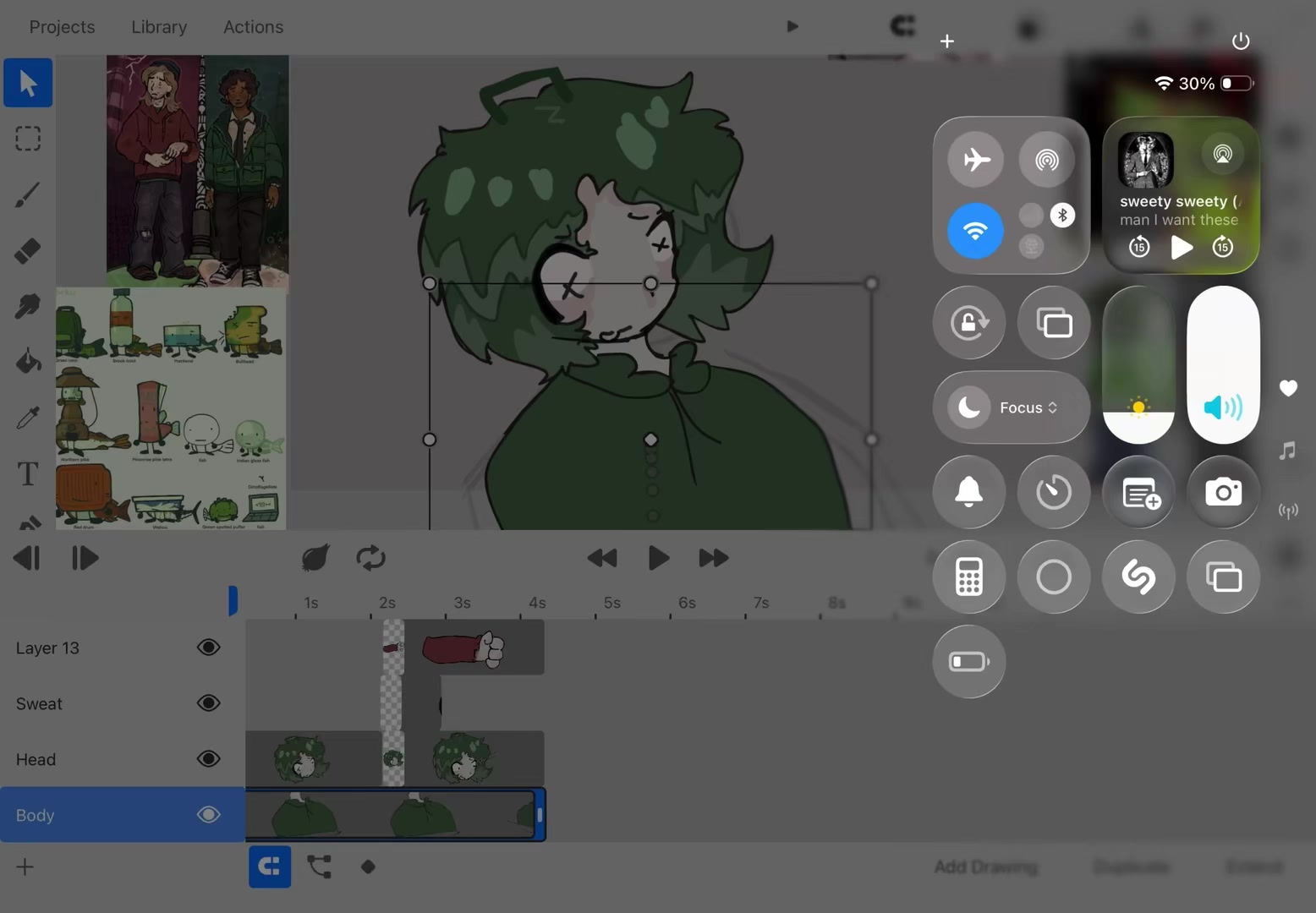The width and height of the screenshot is (1316, 913).
Task: Expand the Focus mode options
Action: pyautogui.click(x=1012, y=407)
